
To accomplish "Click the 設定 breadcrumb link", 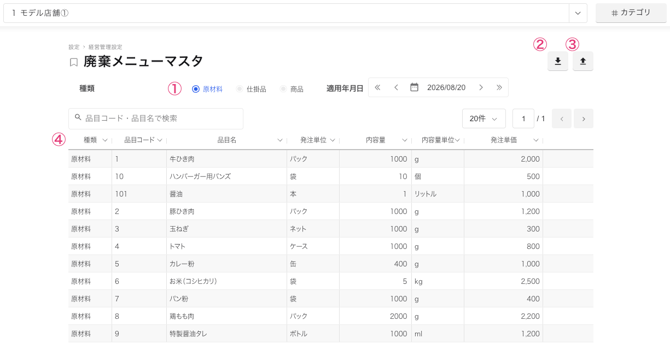I will coord(74,47).
